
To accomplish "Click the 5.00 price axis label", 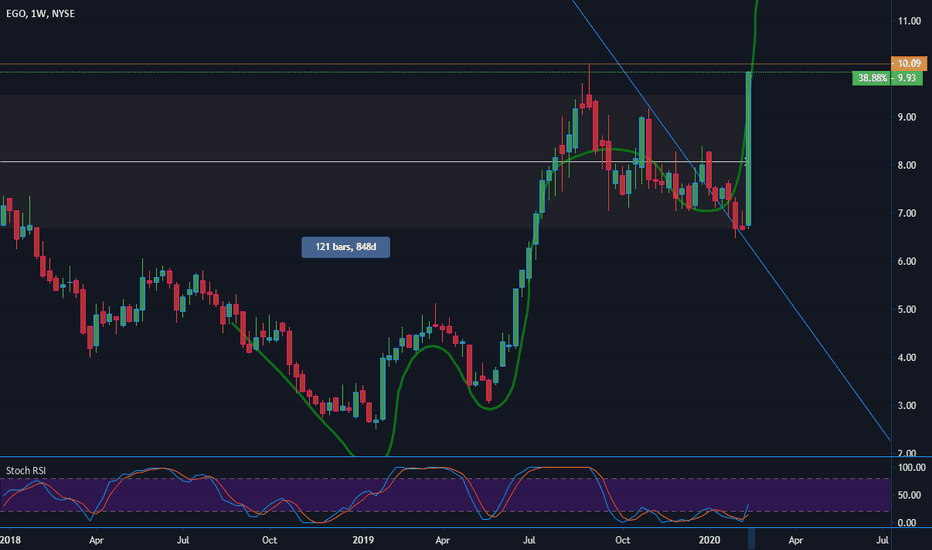I will 907,309.
